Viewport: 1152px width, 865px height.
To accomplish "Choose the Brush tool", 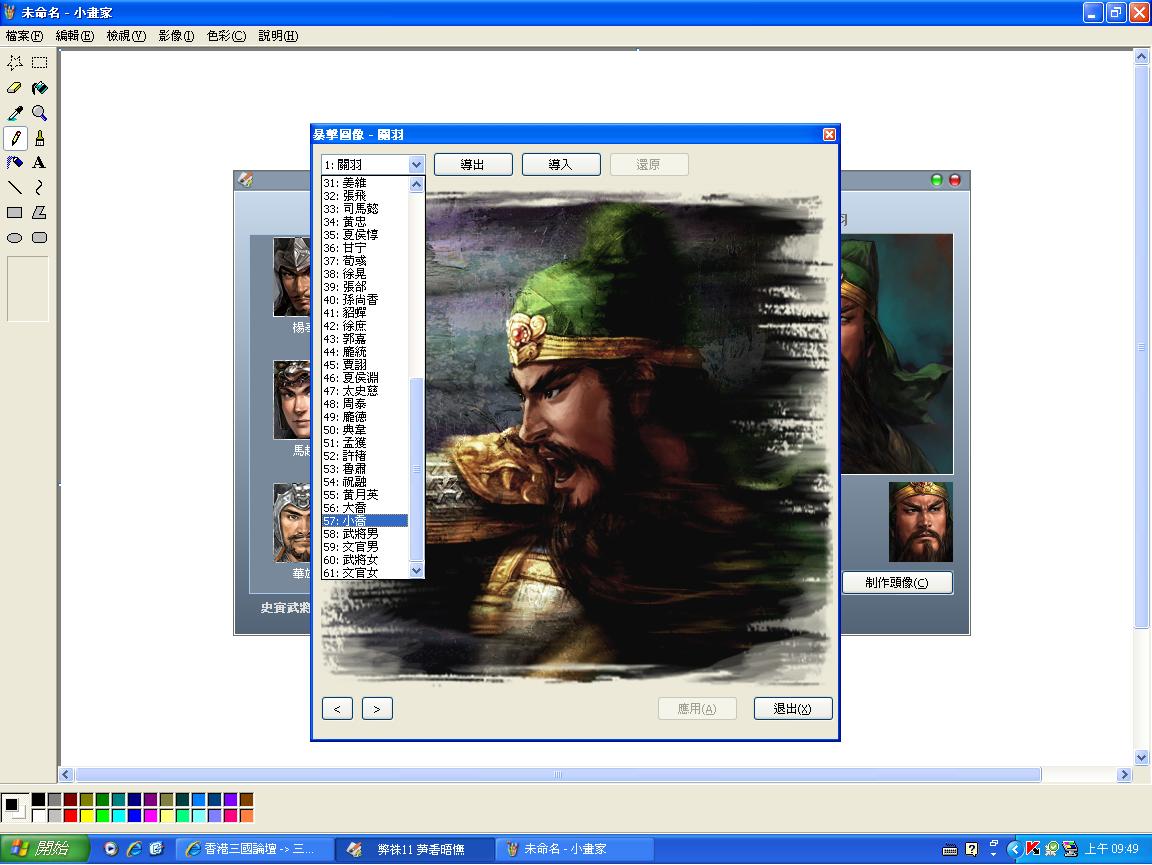I will [x=40, y=138].
